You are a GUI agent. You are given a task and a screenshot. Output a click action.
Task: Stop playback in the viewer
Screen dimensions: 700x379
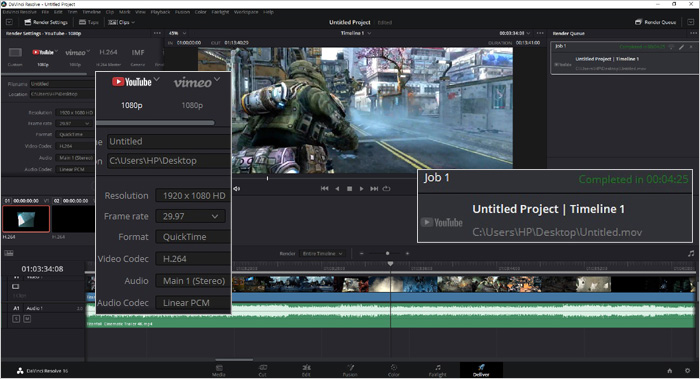pos(350,189)
